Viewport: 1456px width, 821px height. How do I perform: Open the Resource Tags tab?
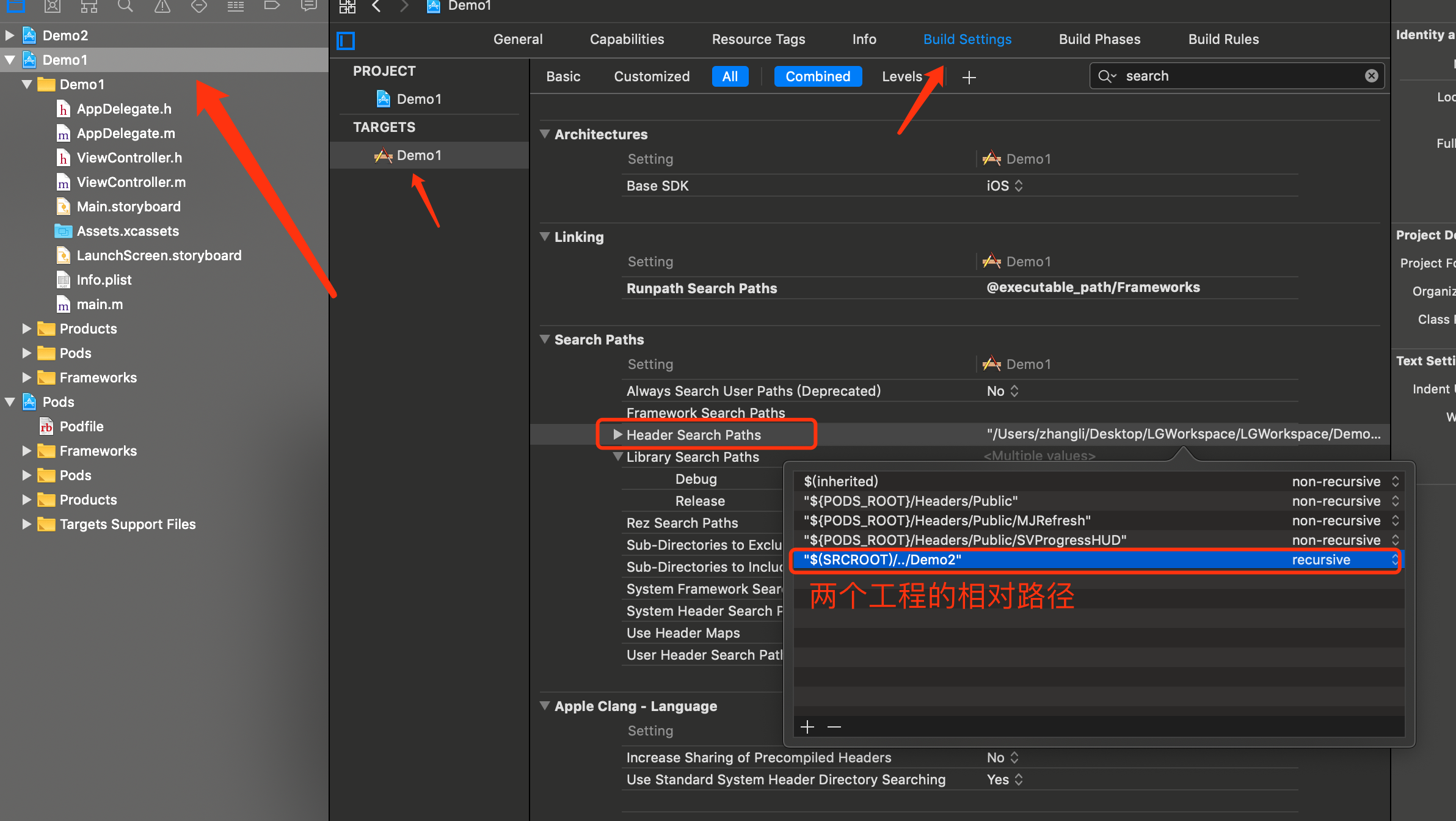759,39
